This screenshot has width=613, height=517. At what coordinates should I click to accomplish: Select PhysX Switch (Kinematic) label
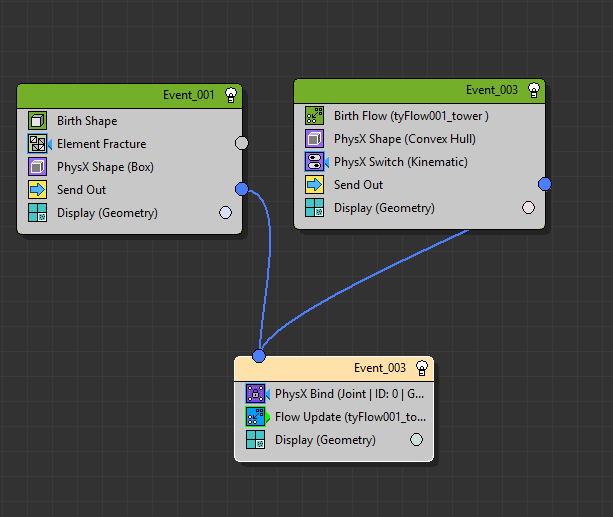[x=401, y=162]
